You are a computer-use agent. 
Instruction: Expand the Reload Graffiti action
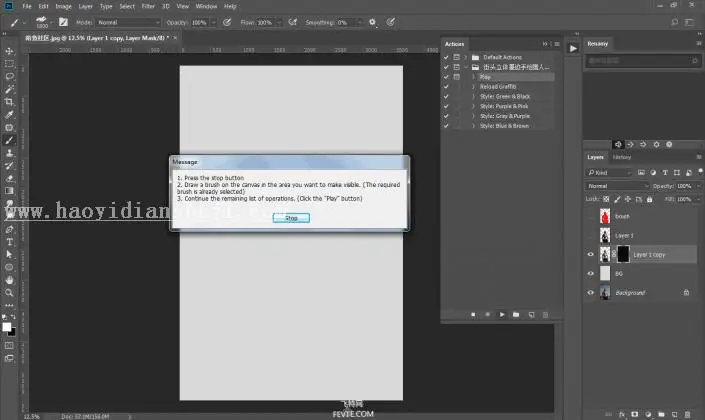click(x=473, y=86)
